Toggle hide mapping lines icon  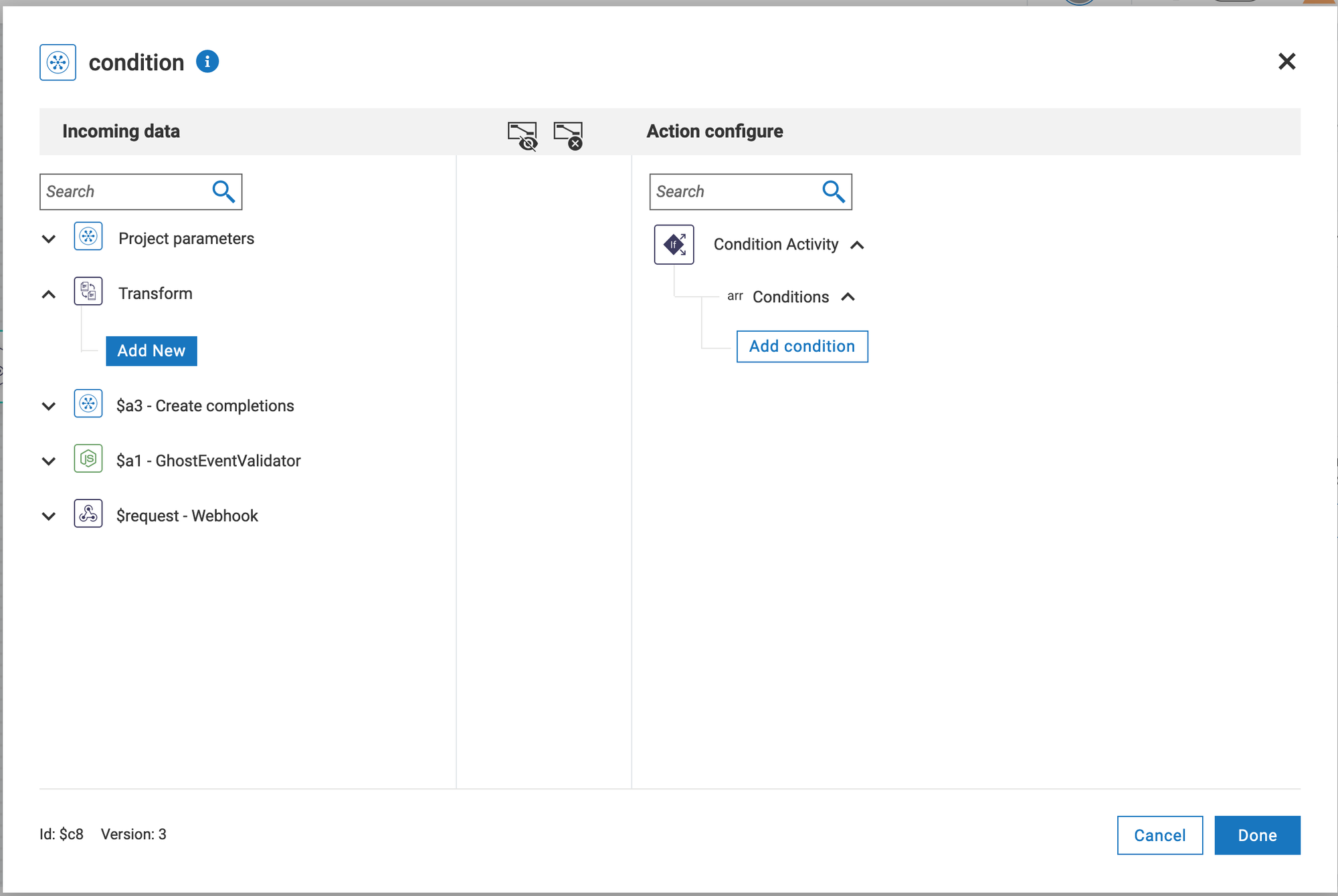click(x=522, y=135)
